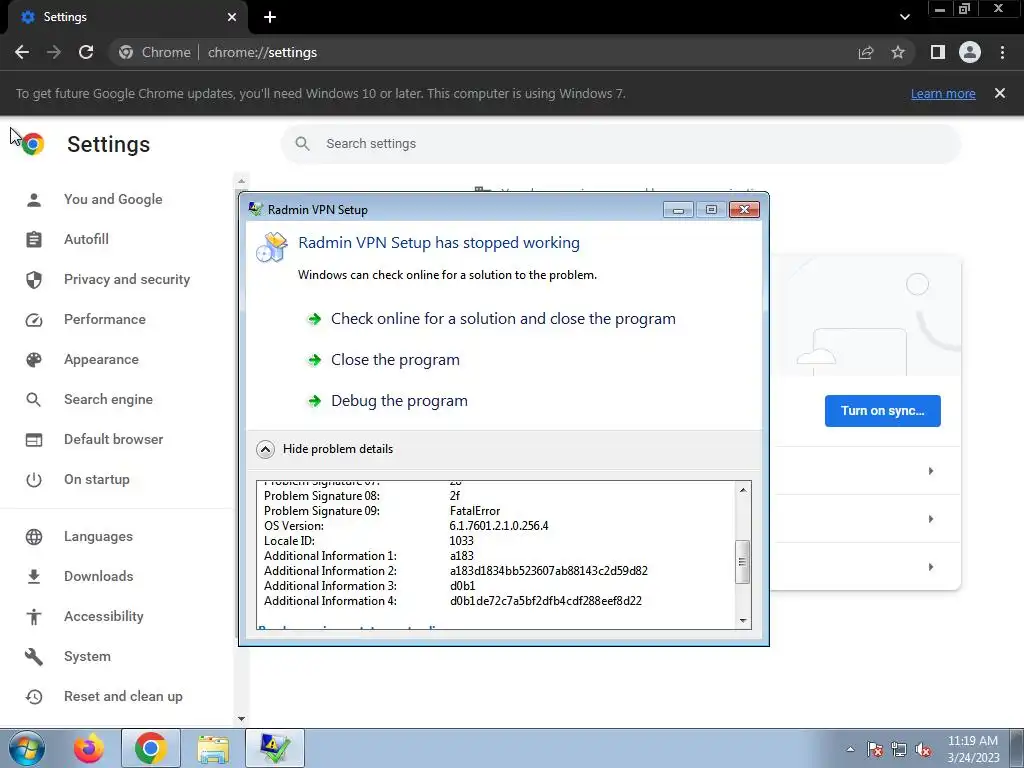Open Reset and clean up section
The image size is (1024, 768).
(x=123, y=696)
